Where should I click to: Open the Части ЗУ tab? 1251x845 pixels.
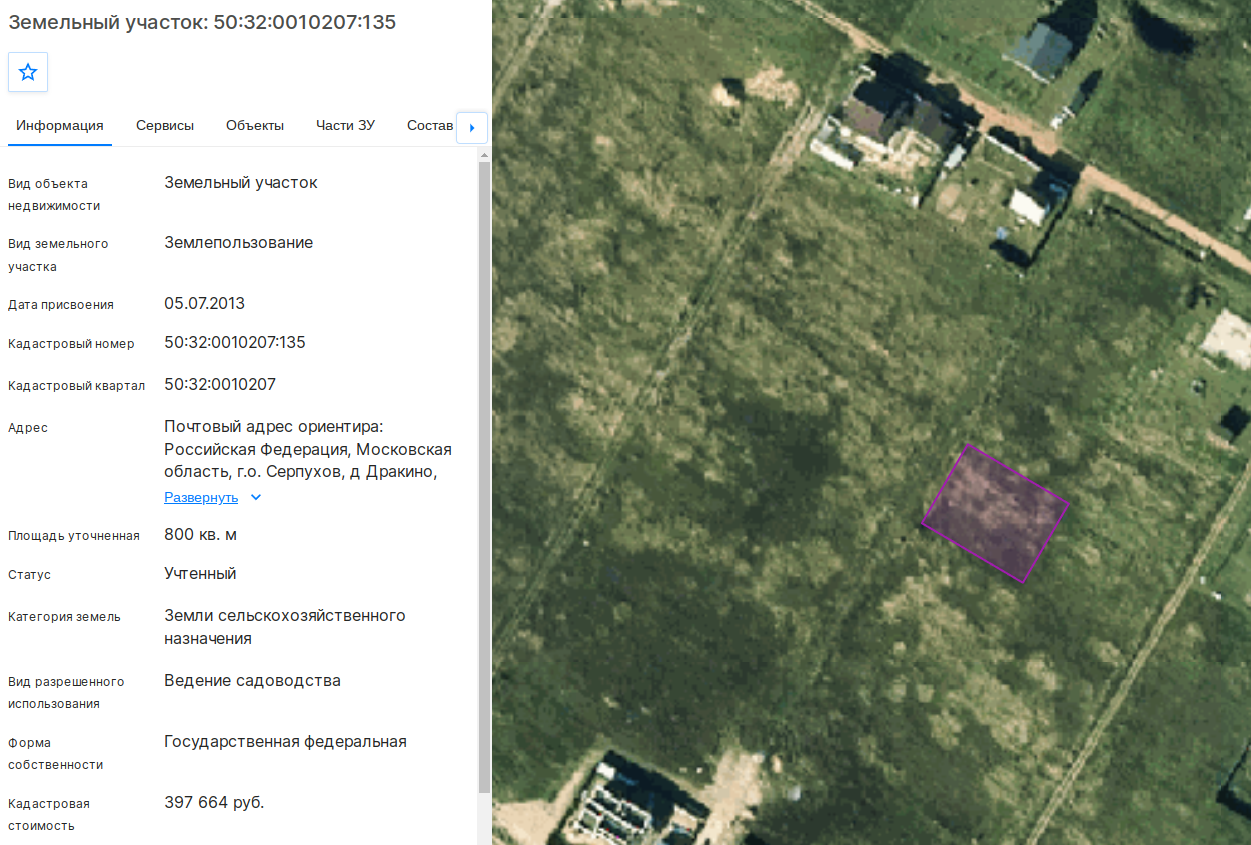(x=345, y=125)
